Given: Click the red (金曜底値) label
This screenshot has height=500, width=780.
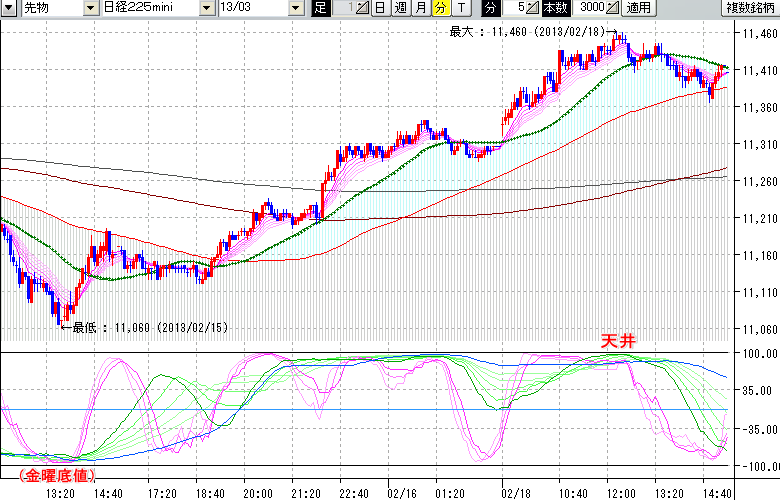Looking at the screenshot, I should (x=50, y=475).
